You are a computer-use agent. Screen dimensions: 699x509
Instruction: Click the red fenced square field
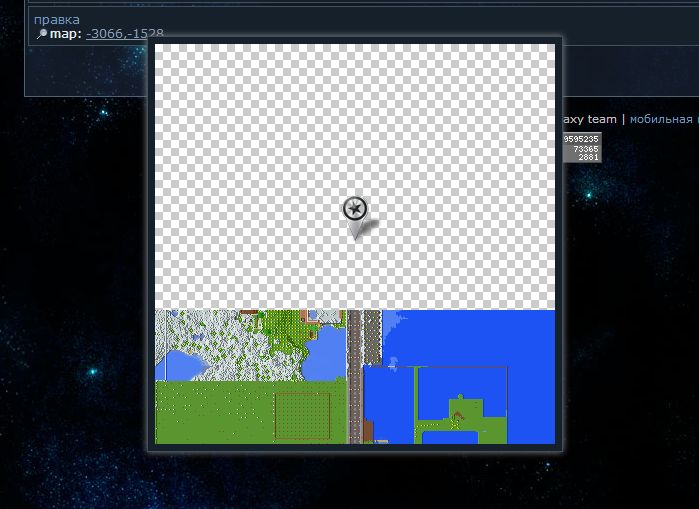[x=302, y=414]
